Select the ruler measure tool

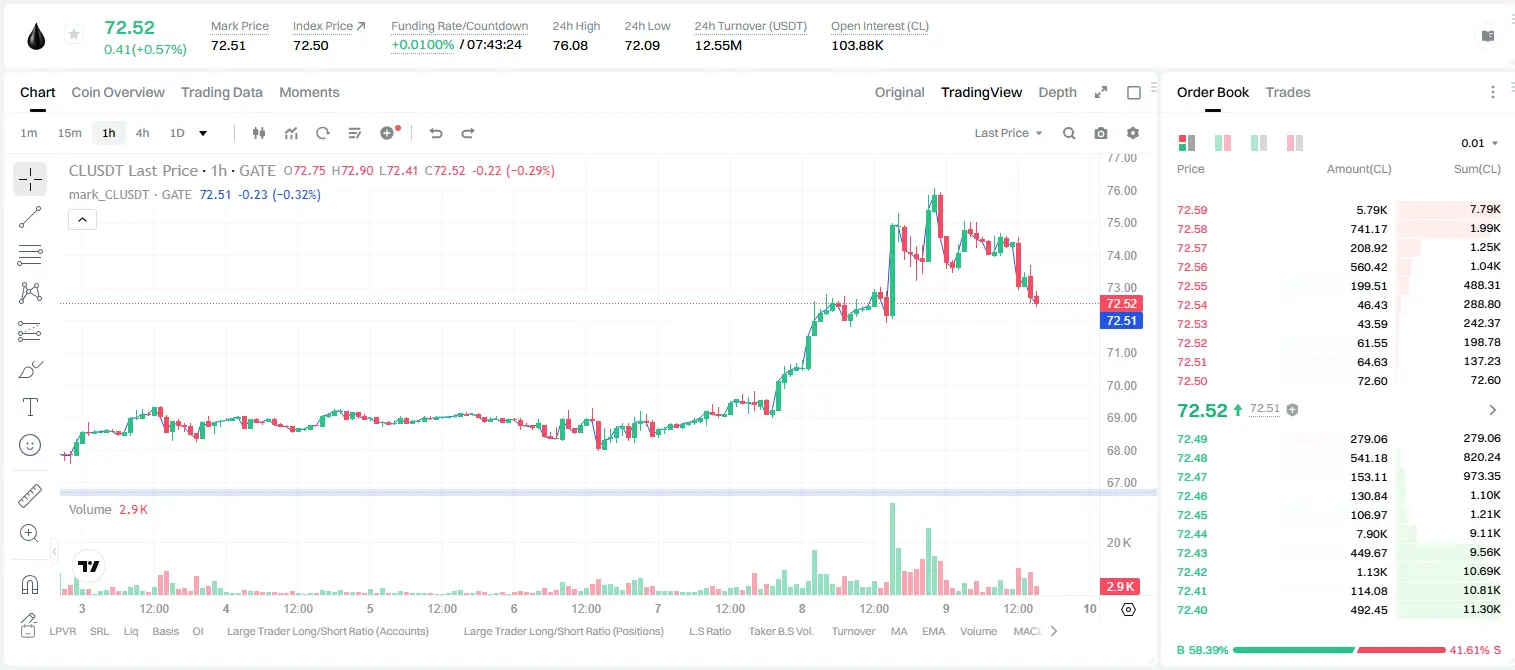[x=30, y=496]
